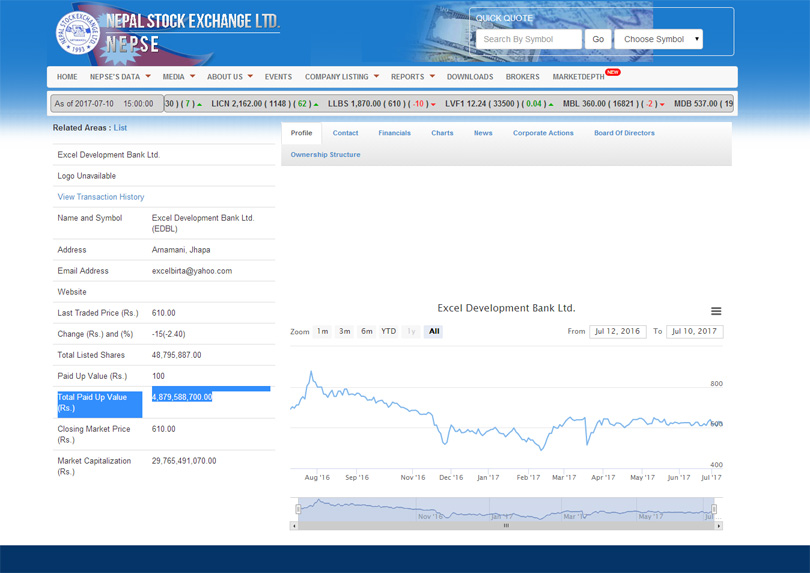The image size is (810, 573).
Task: Expand the NEPSE'S DATA menu
Action: (120, 77)
